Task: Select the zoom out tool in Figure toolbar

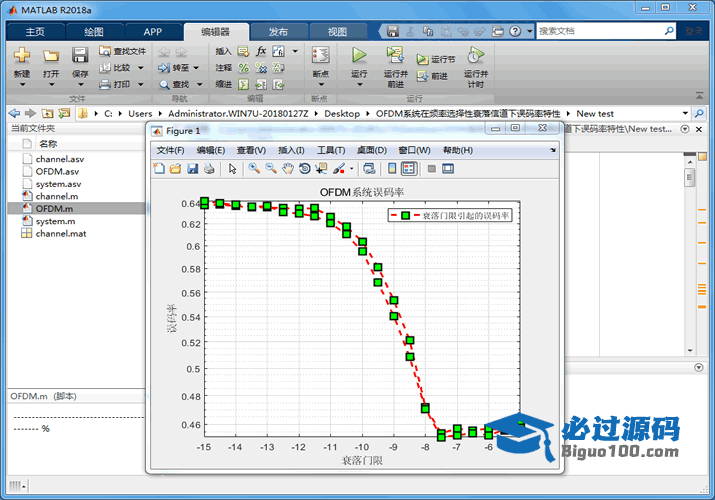Action: 271,169
